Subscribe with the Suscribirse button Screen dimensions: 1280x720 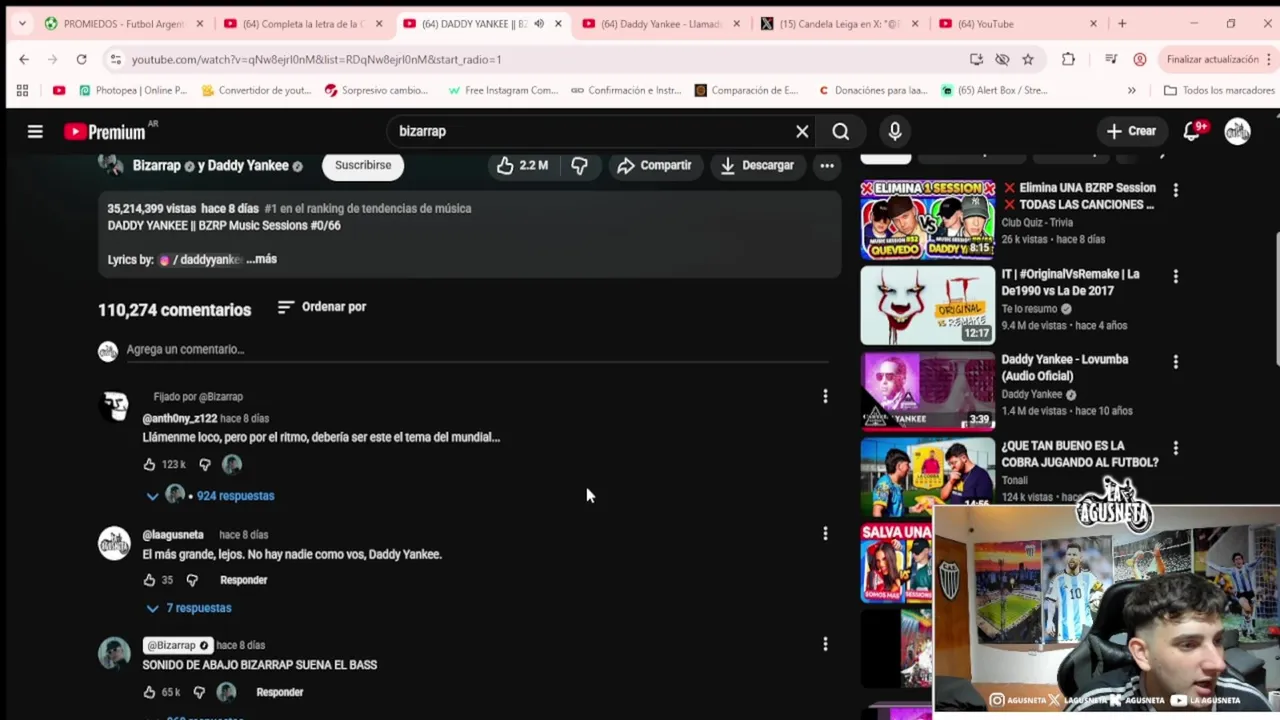[x=363, y=165]
